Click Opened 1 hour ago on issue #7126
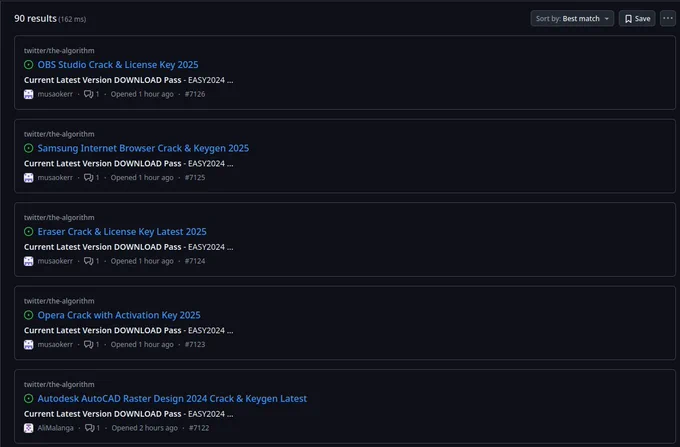The width and height of the screenshot is (680, 447). pos(142,94)
